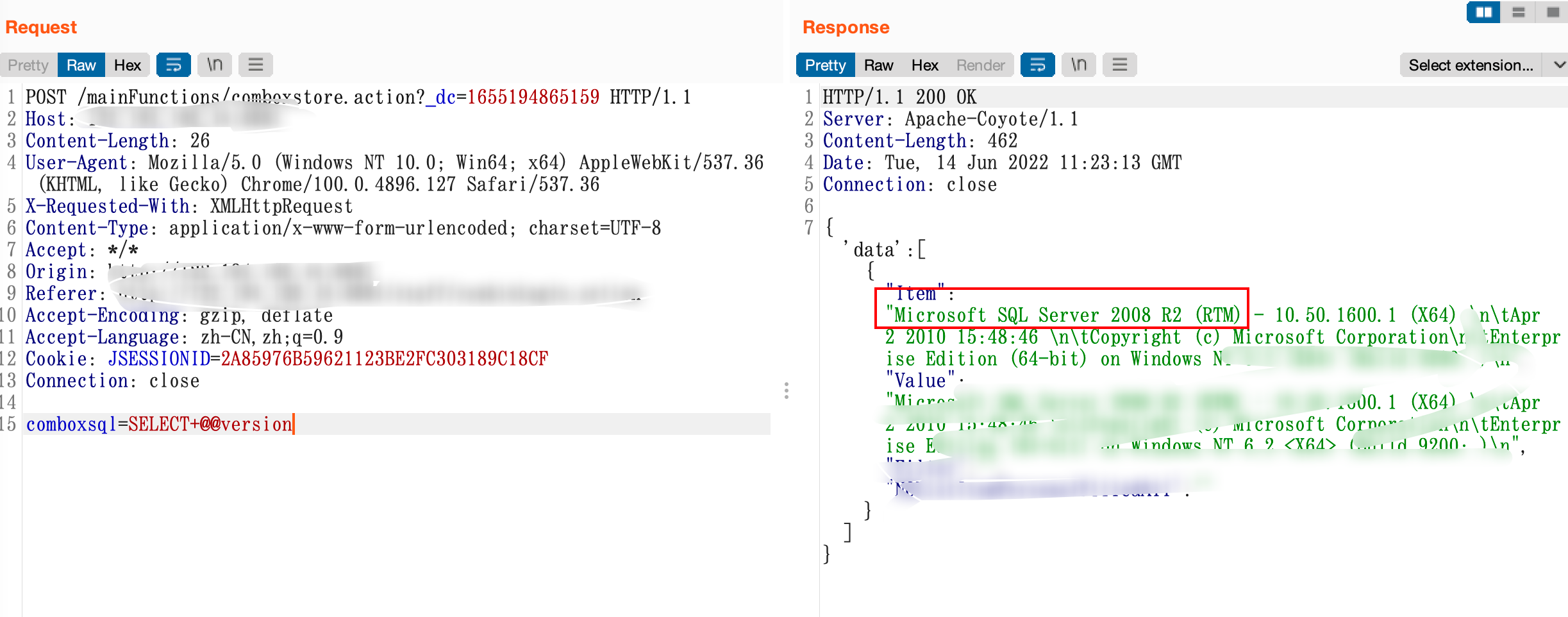This screenshot has width=1568, height=617.
Task: Click the Response panel title
Action: tap(846, 27)
